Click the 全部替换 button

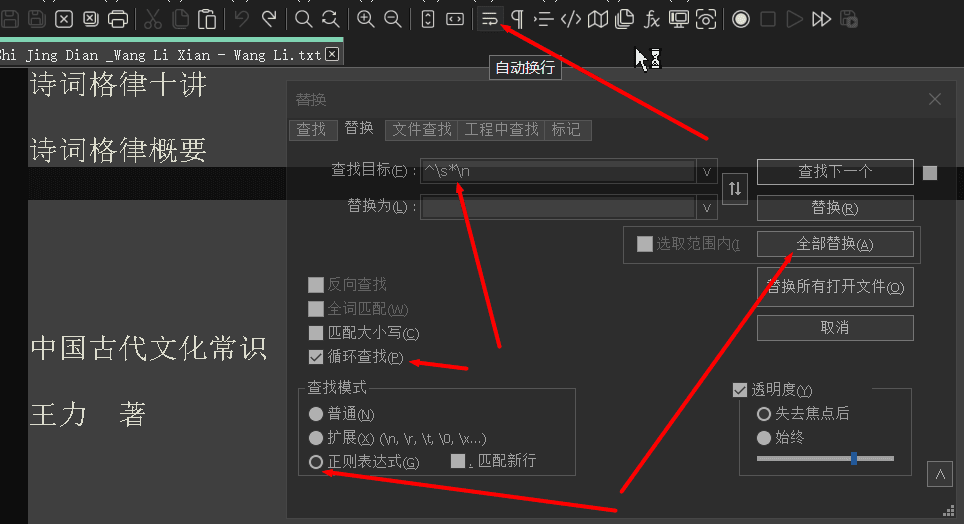[835, 244]
